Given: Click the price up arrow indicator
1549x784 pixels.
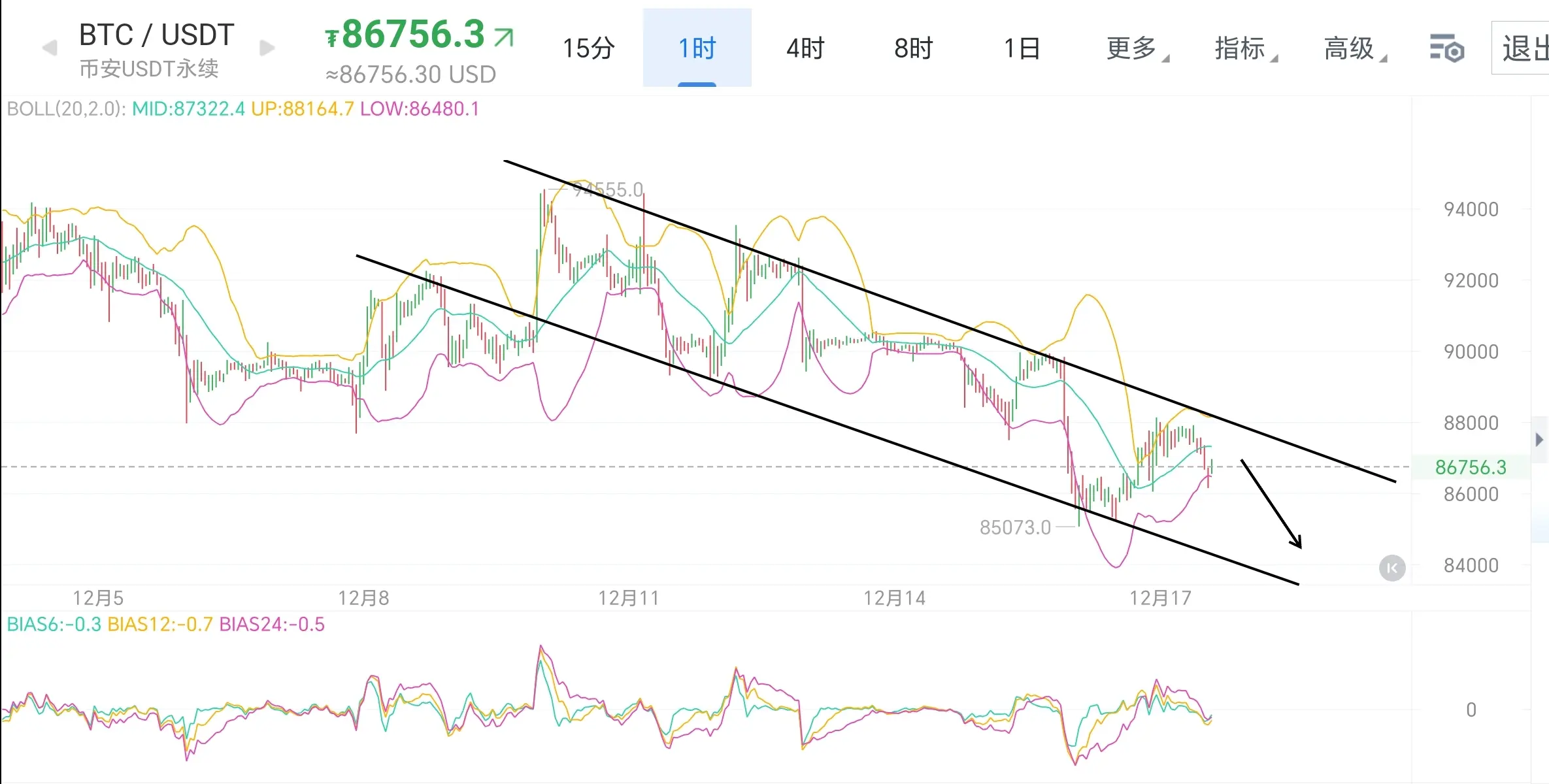Looking at the screenshot, I should click(504, 37).
